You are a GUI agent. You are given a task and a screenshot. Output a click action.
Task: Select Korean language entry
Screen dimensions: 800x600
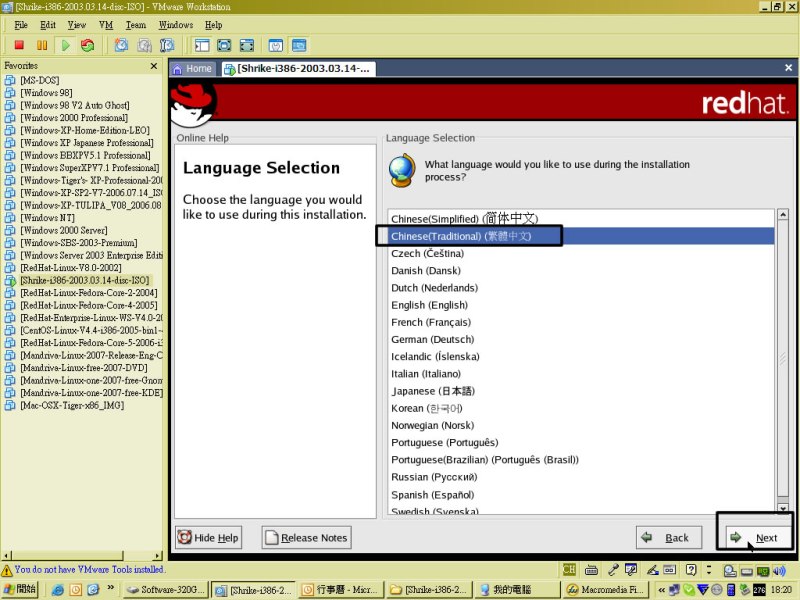tap(581, 408)
